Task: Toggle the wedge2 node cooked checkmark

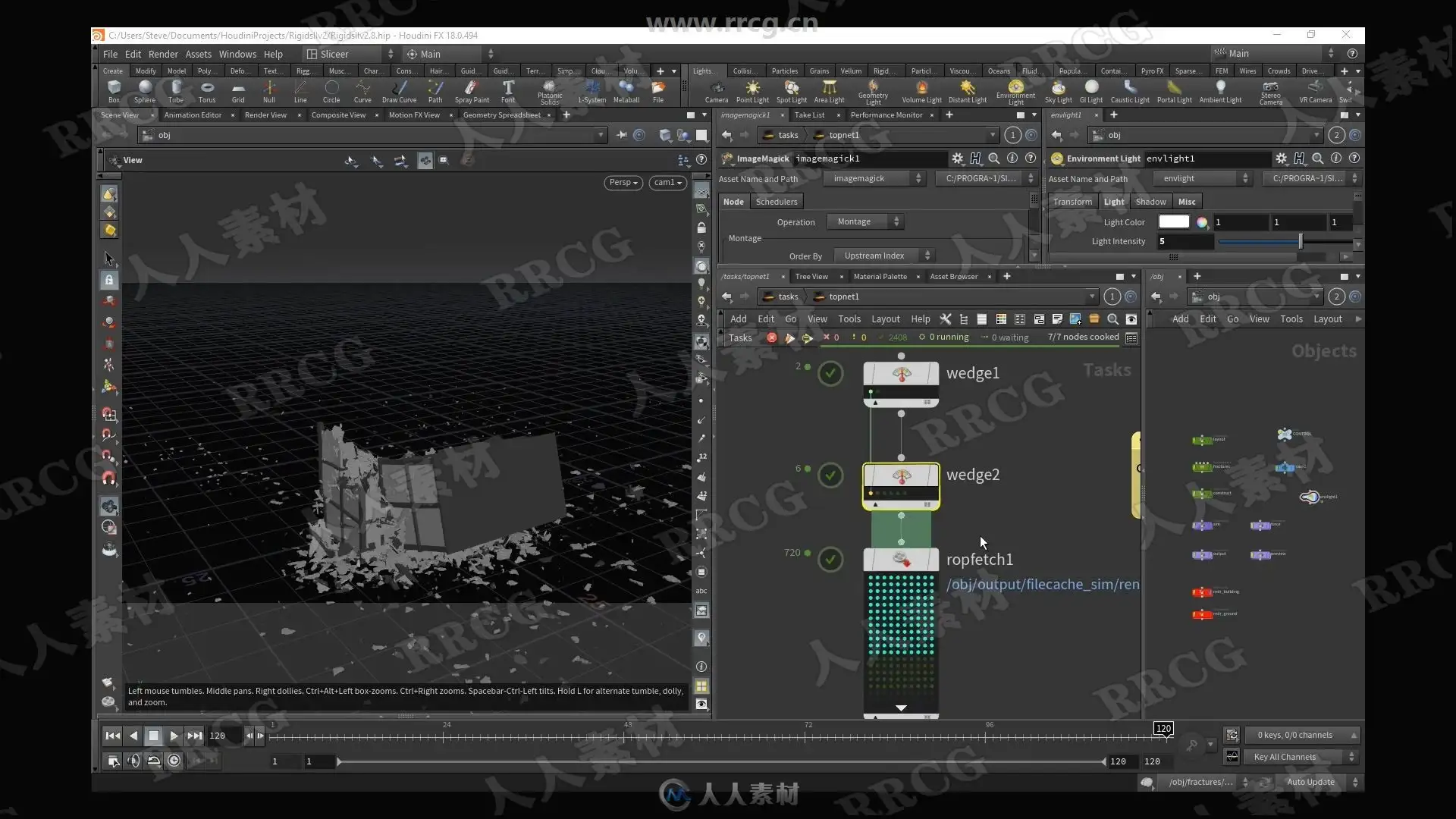Action: 830,475
